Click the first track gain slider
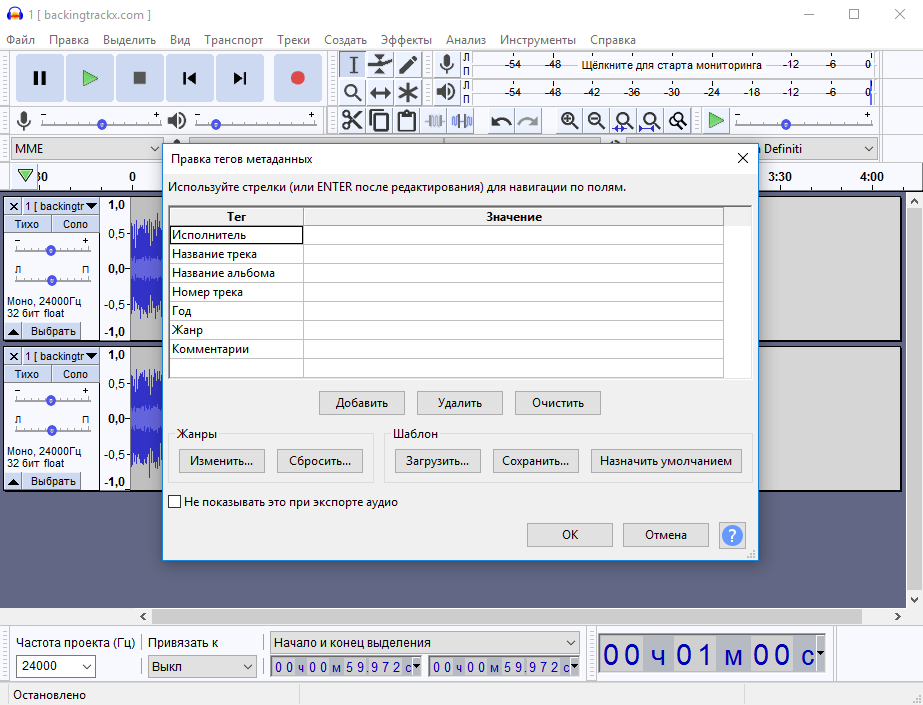 [x=52, y=249]
